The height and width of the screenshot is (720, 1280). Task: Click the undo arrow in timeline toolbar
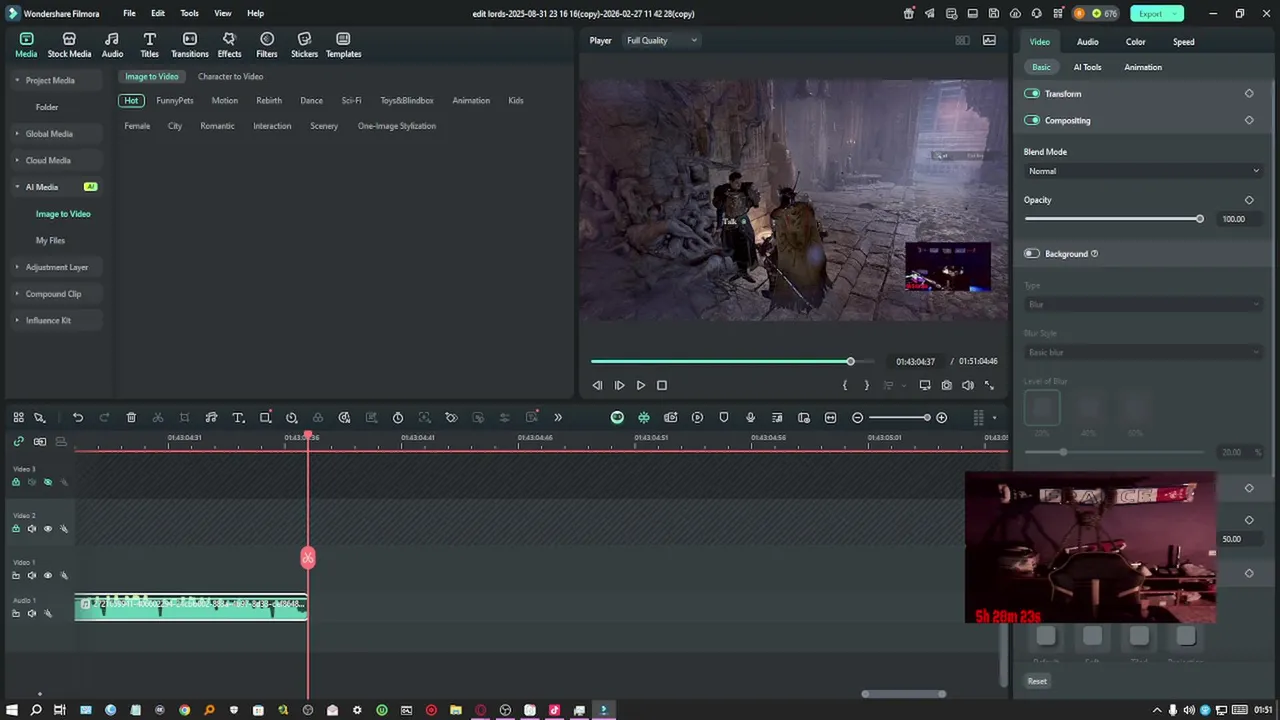coord(77,417)
